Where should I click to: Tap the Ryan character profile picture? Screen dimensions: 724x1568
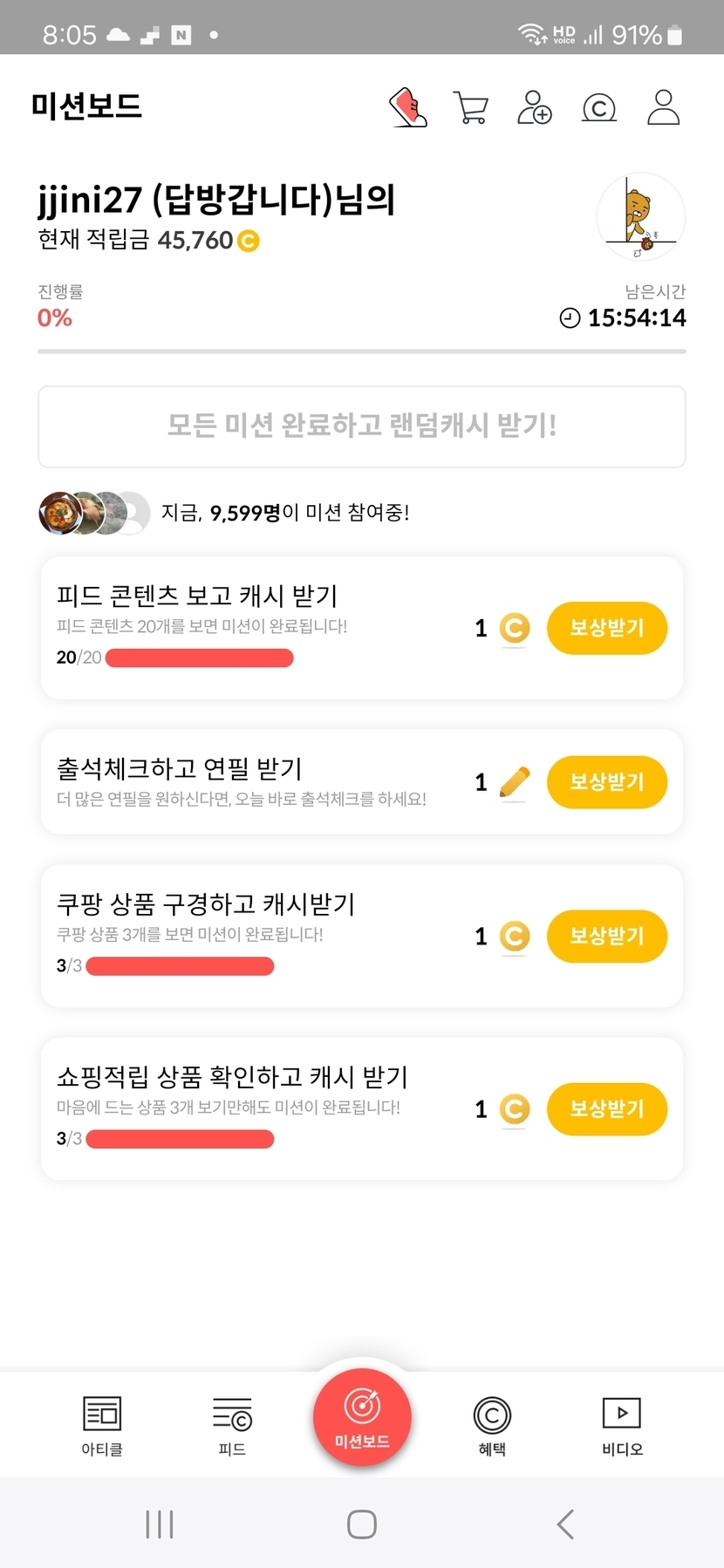click(x=641, y=217)
